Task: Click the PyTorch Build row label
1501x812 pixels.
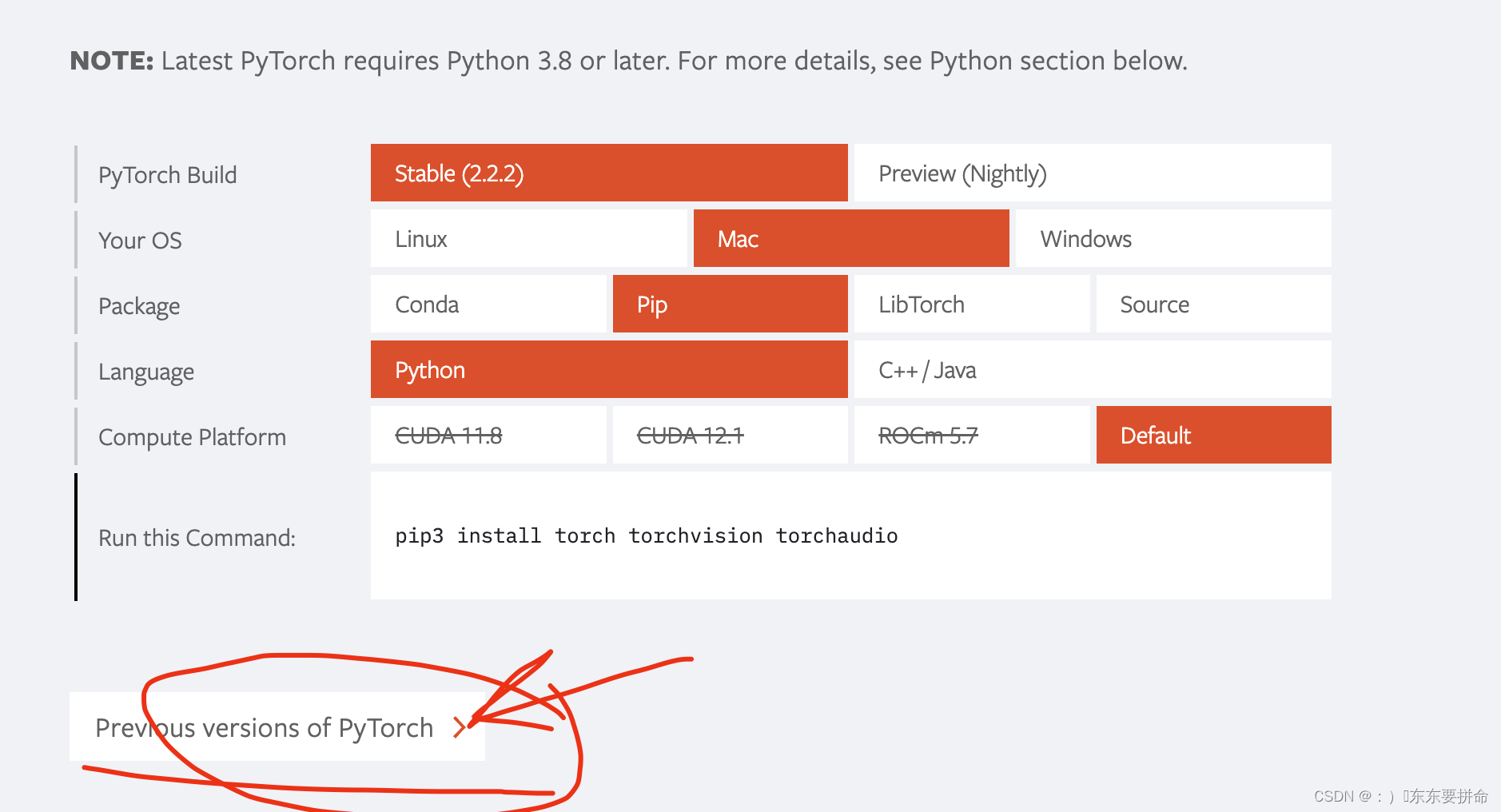Action: coord(168,175)
